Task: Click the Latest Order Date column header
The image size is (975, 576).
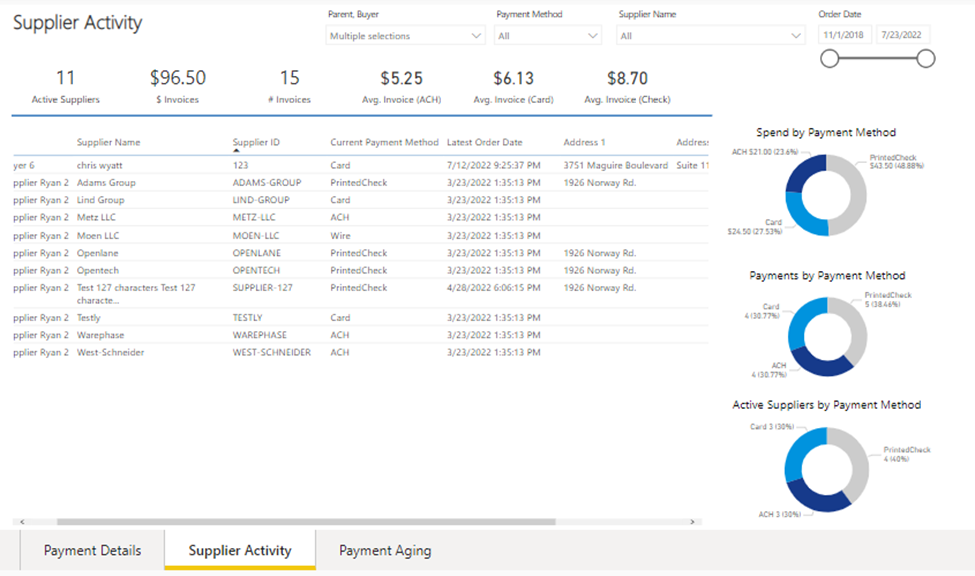Action: point(484,142)
